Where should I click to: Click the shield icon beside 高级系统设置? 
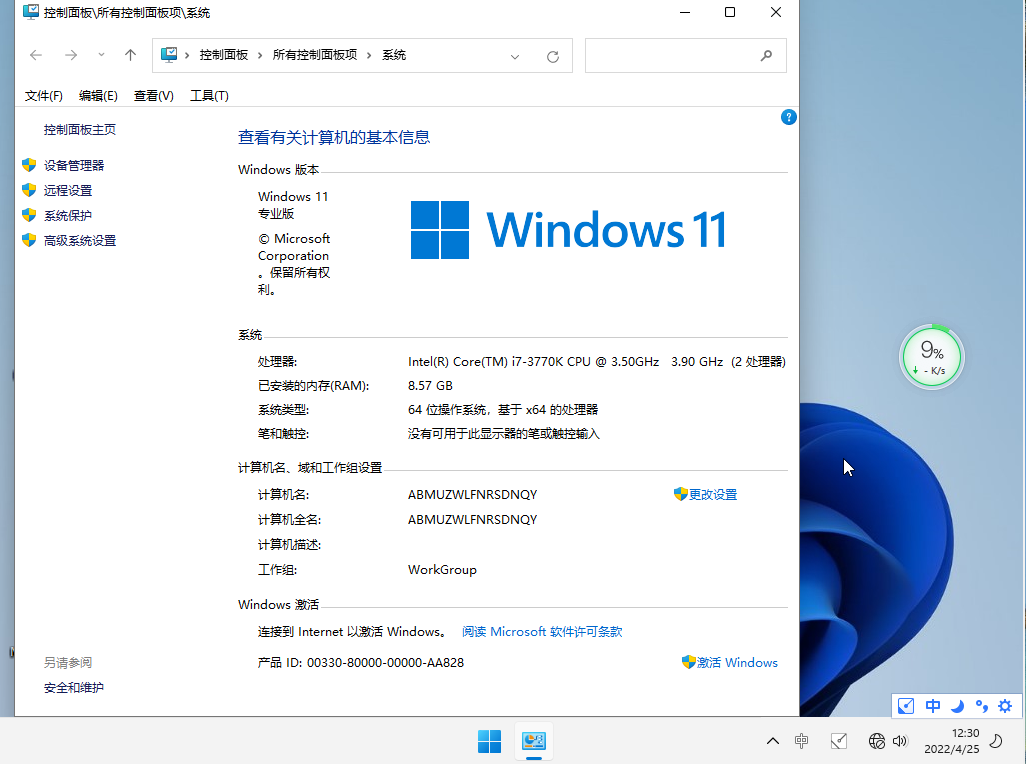point(29,240)
